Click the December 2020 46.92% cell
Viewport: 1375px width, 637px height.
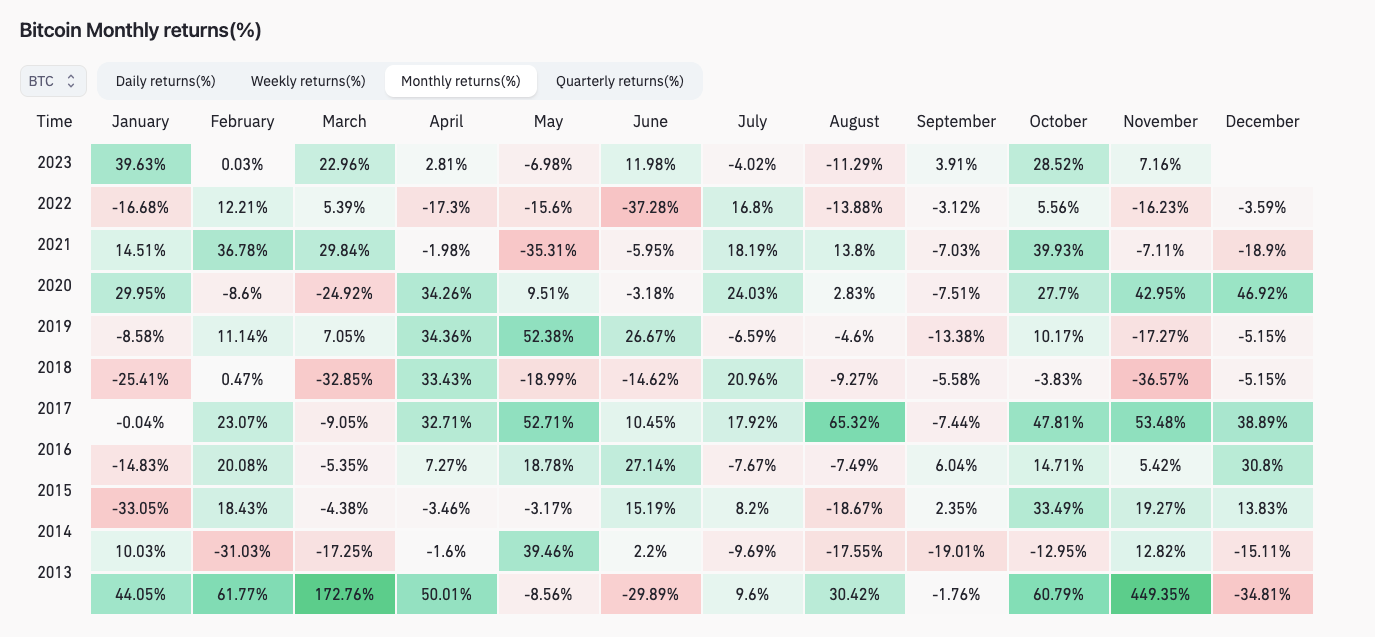pos(1262,293)
